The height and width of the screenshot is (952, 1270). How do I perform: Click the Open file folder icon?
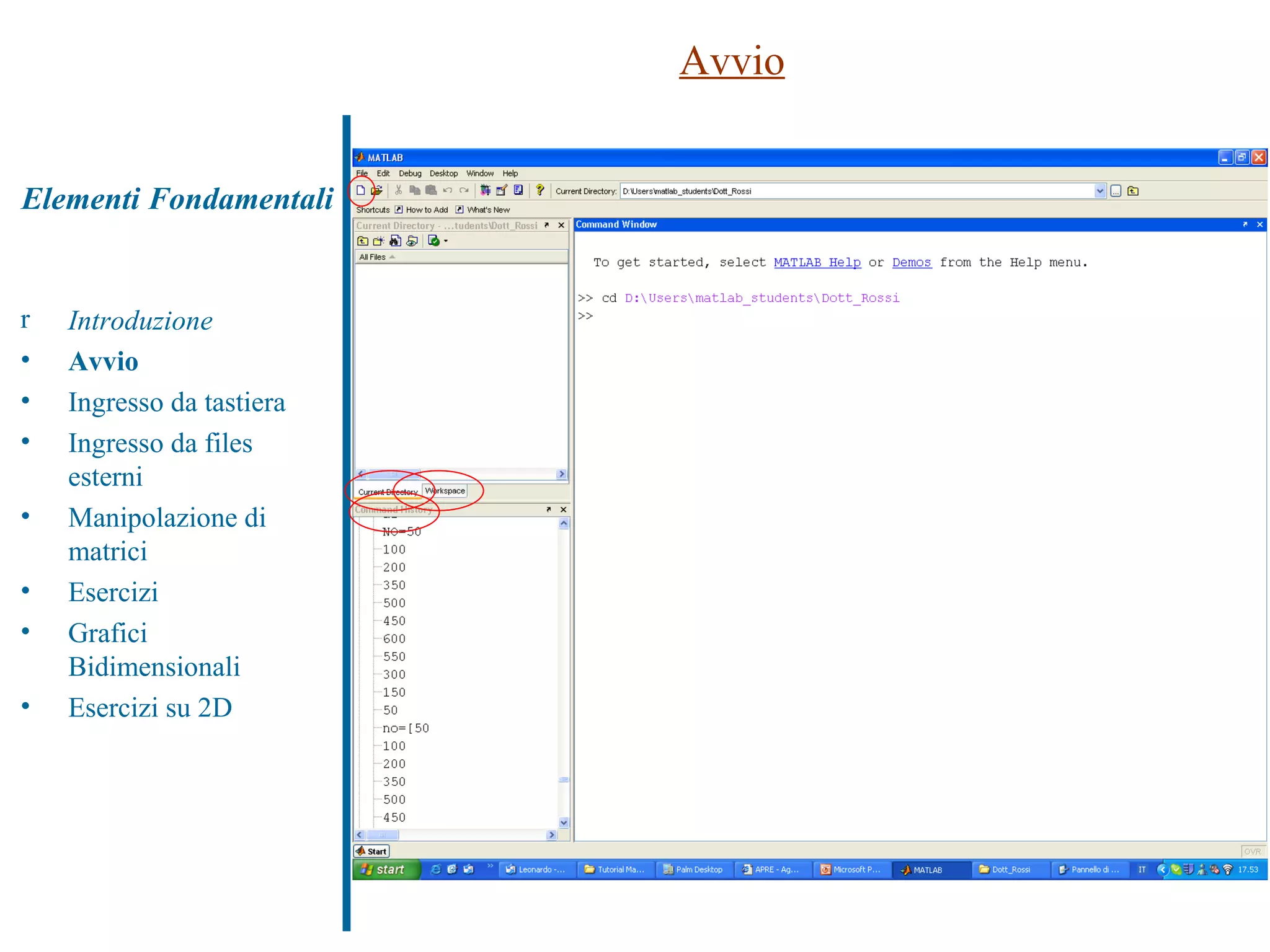tap(376, 190)
